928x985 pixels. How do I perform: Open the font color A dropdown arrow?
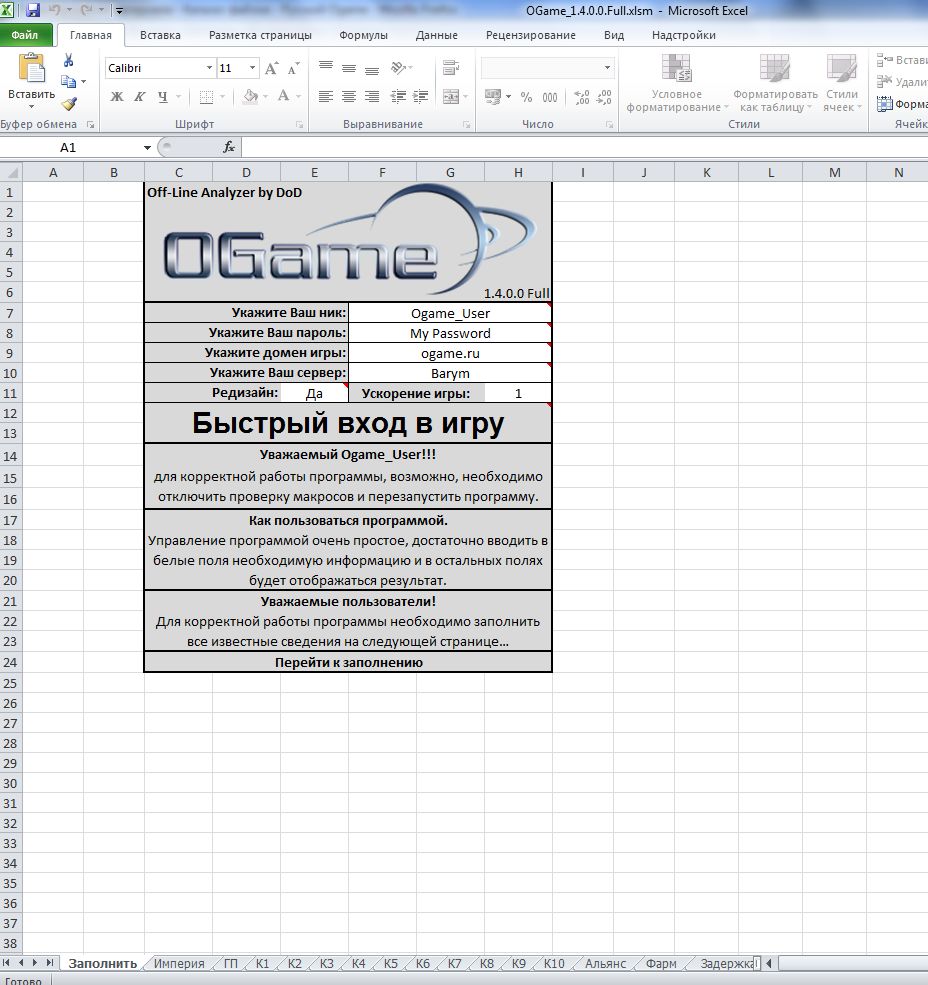298,97
